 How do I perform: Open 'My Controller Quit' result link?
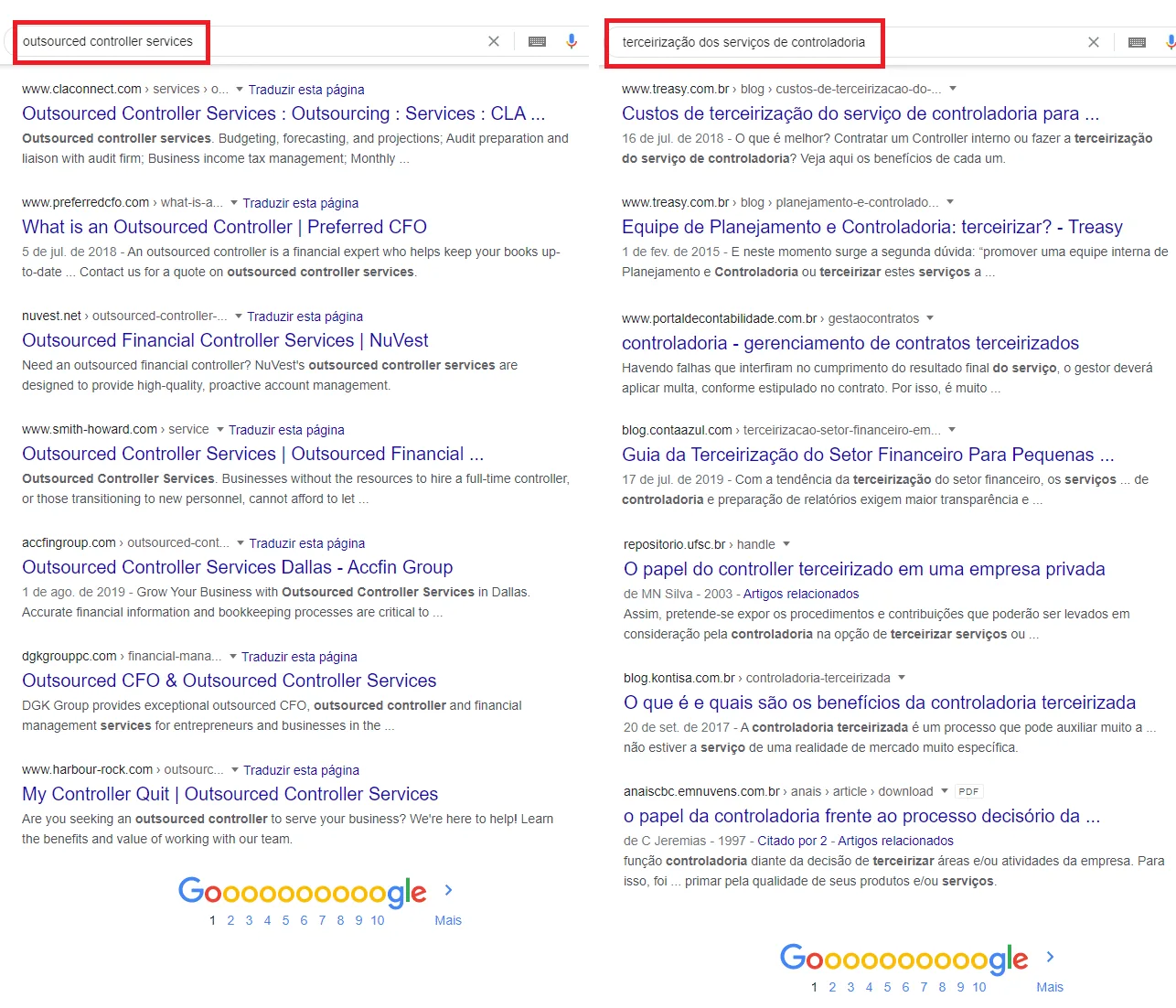230,794
